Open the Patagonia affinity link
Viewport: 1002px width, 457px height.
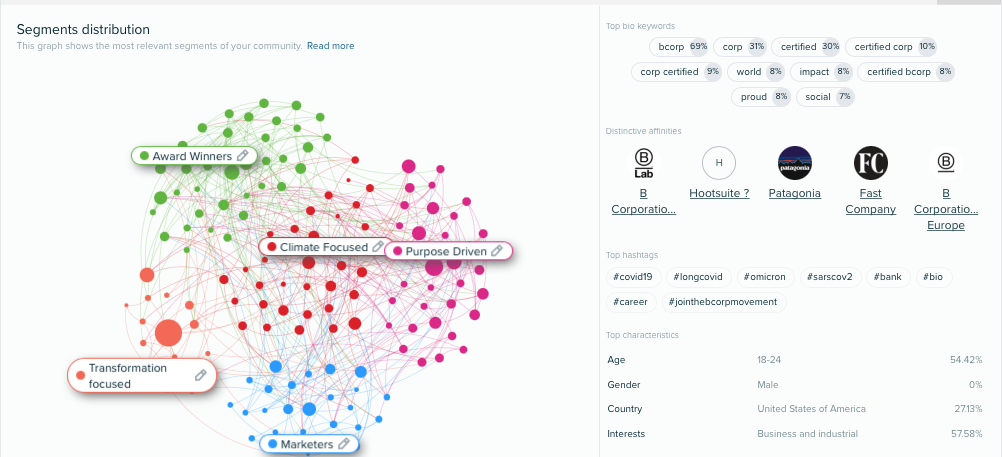tap(794, 193)
